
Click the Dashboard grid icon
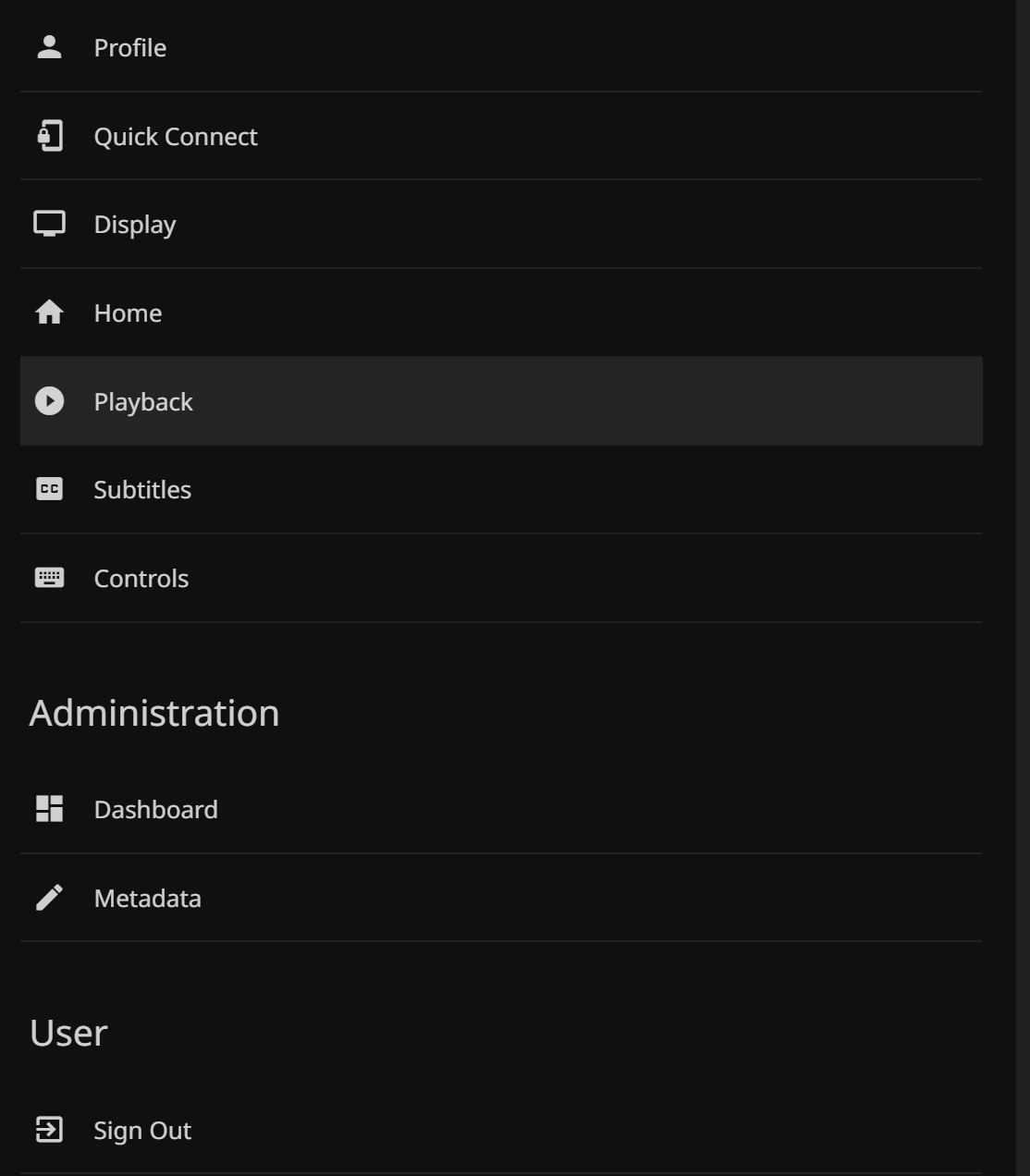tap(49, 809)
